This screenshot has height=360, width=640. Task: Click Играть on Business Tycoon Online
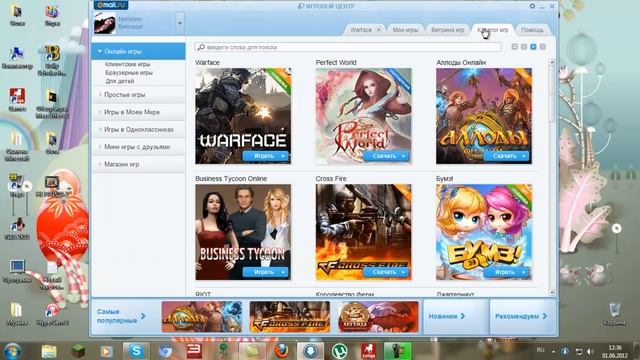tap(265, 272)
